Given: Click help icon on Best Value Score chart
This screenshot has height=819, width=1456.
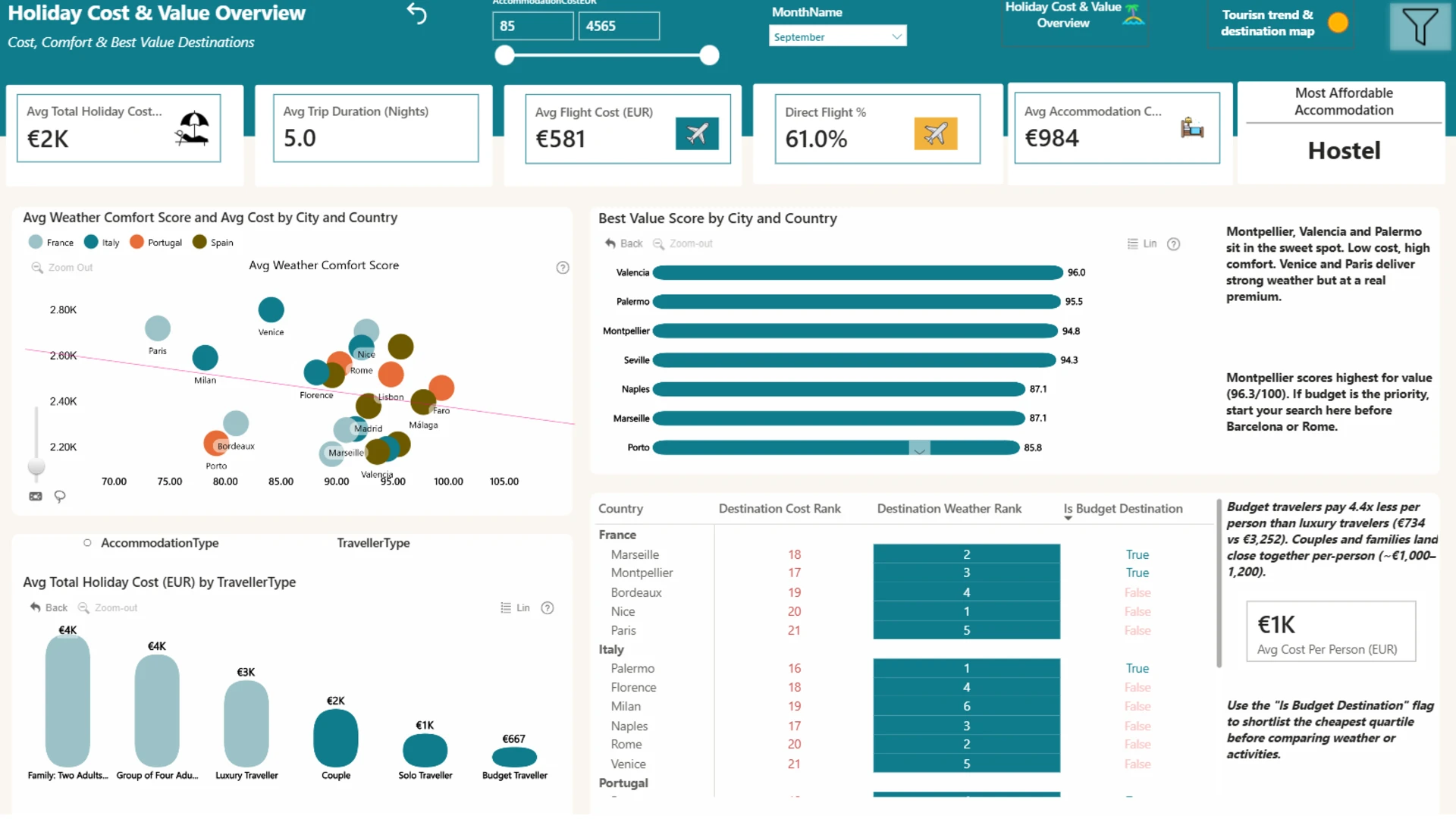Looking at the screenshot, I should pyautogui.click(x=1173, y=244).
